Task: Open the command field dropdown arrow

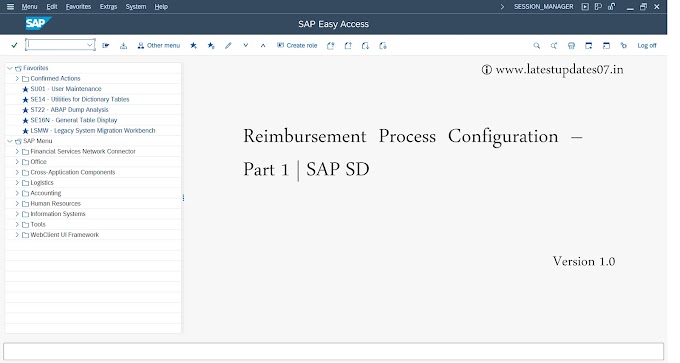Action: 89,45
